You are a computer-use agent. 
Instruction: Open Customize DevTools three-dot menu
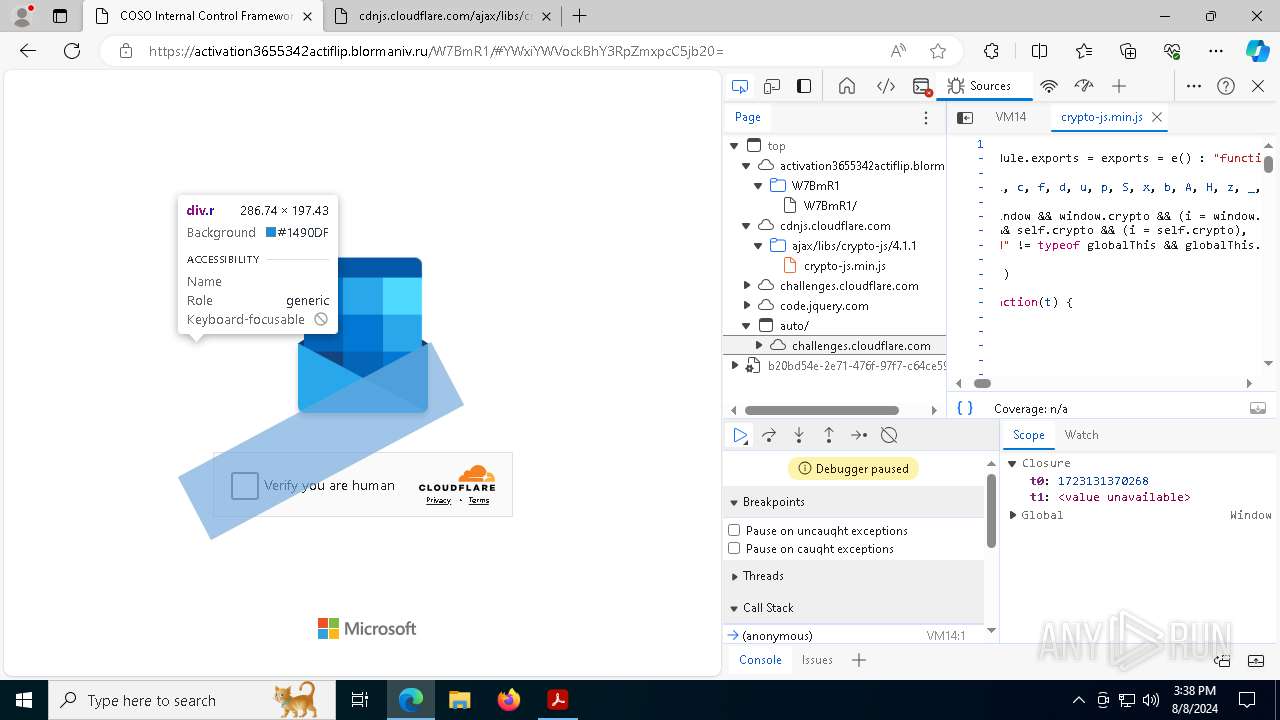pos(1194,86)
